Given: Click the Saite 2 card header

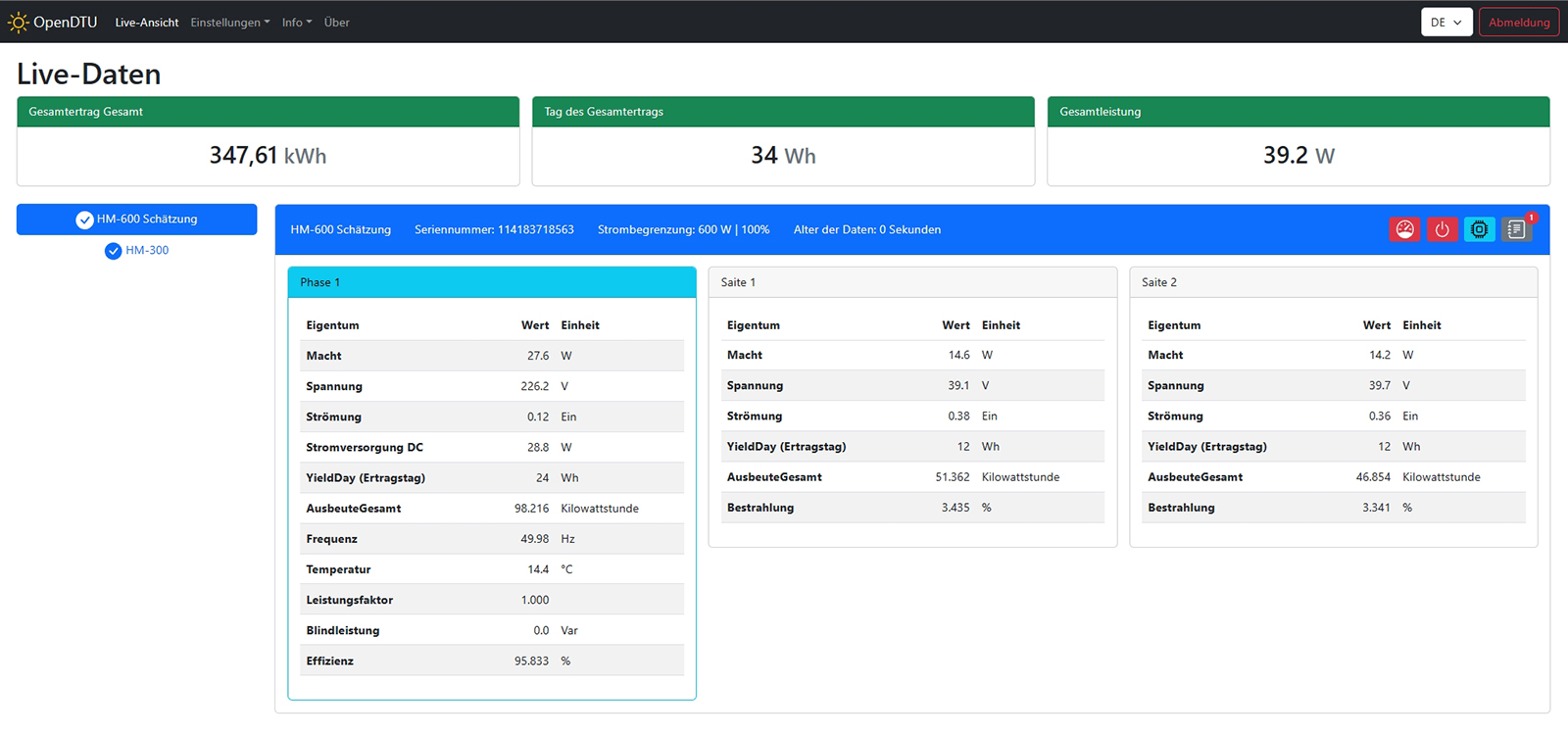Looking at the screenshot, I should [x=1334, y=282].
